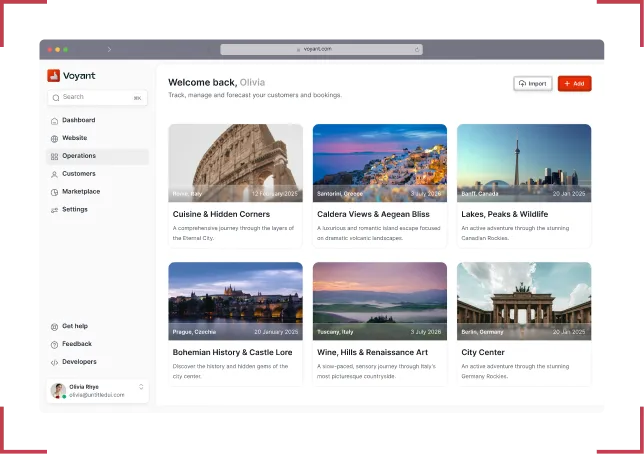Viewport: 644px width, 454px height.
Task: Click the 20 January 2025 date label
Action: pos(276,332)
